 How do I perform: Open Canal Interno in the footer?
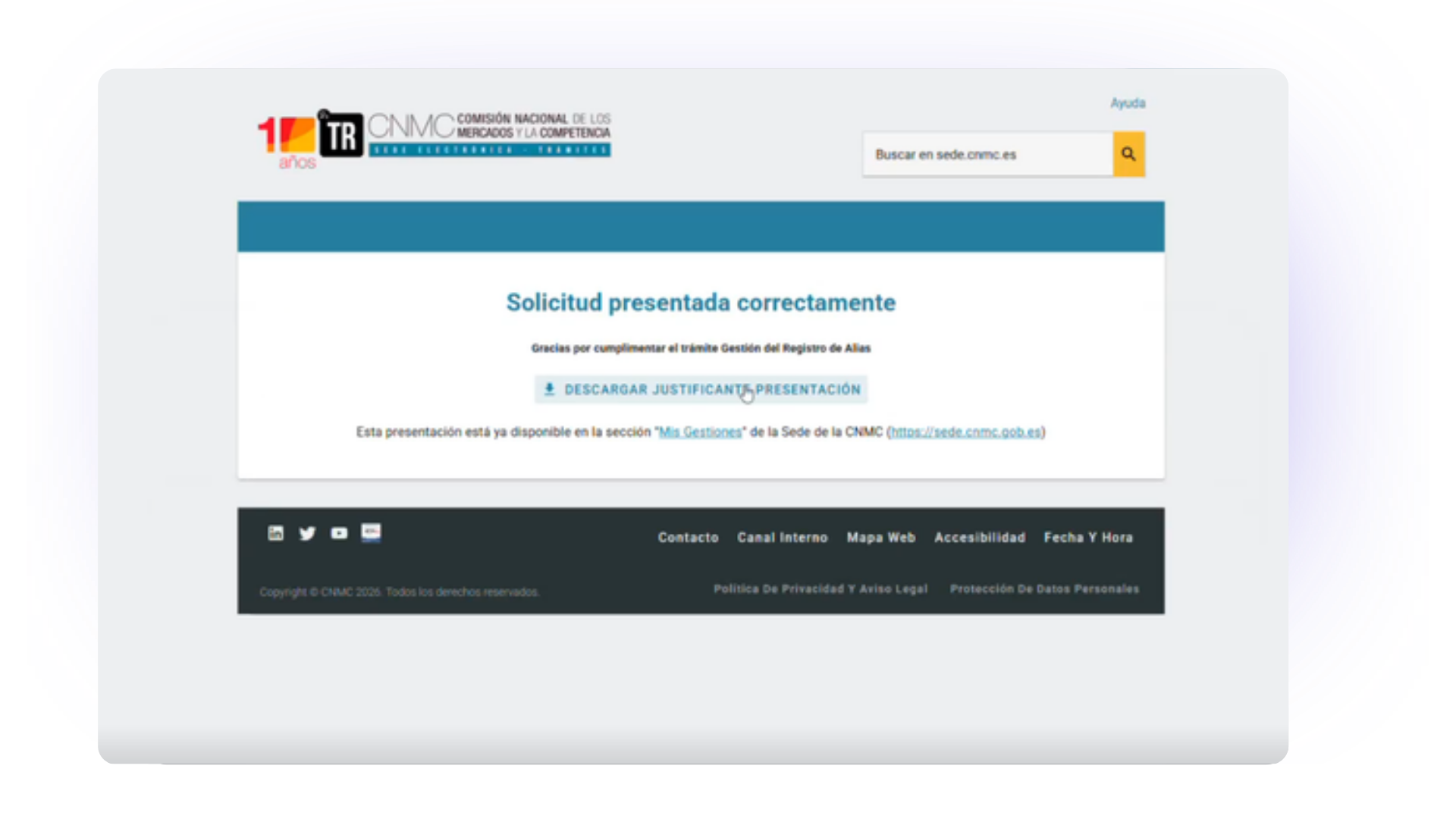[783, 538]
